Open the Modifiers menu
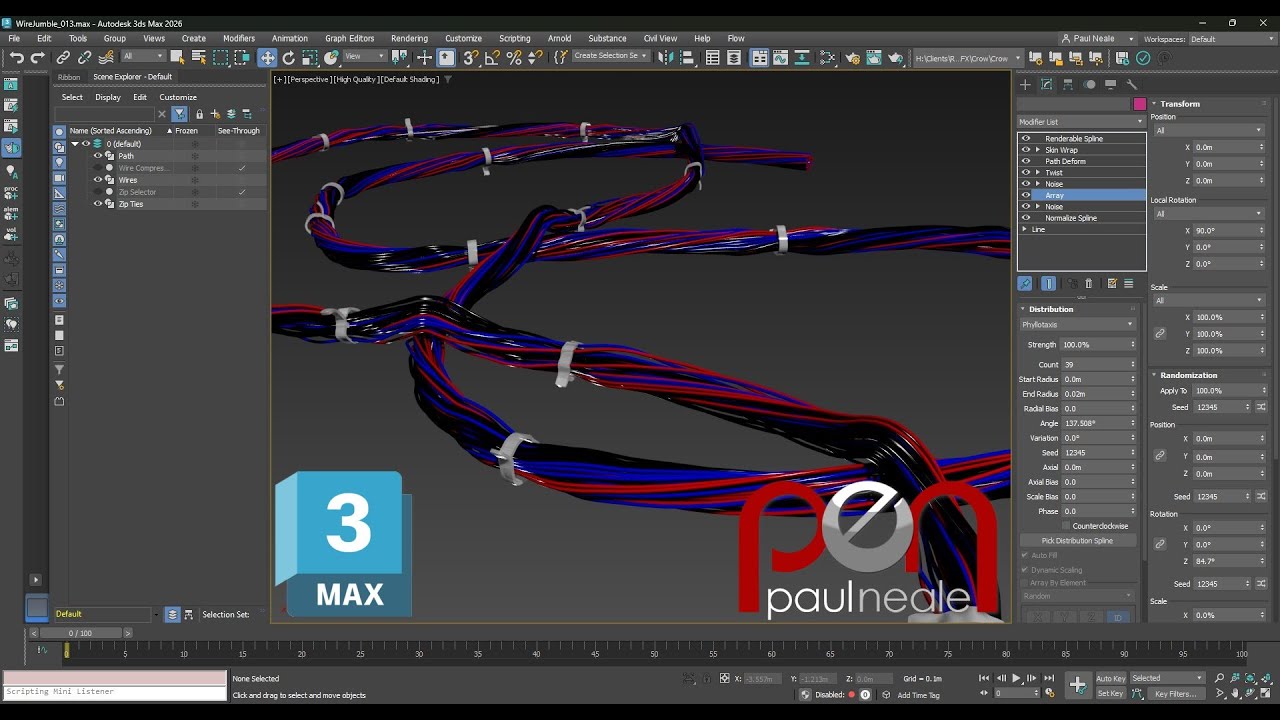The height and width of the screenshot is (720, 1280). pos(239,38)
